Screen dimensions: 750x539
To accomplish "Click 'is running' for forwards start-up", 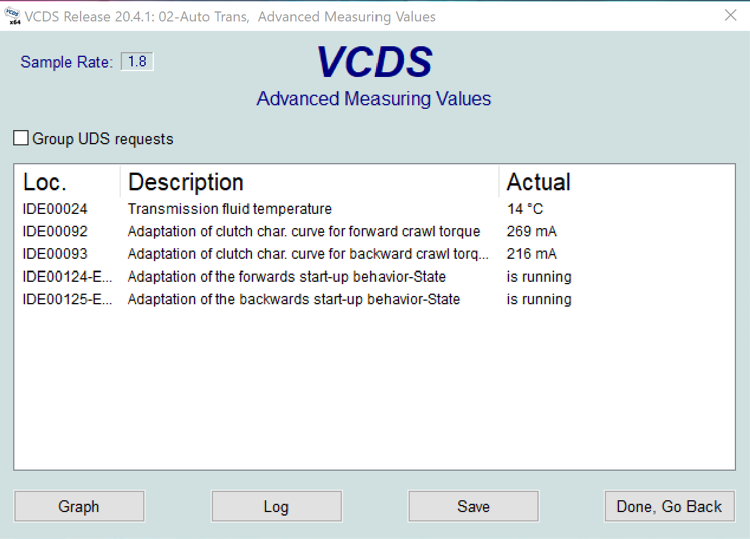I will [539, 276].
